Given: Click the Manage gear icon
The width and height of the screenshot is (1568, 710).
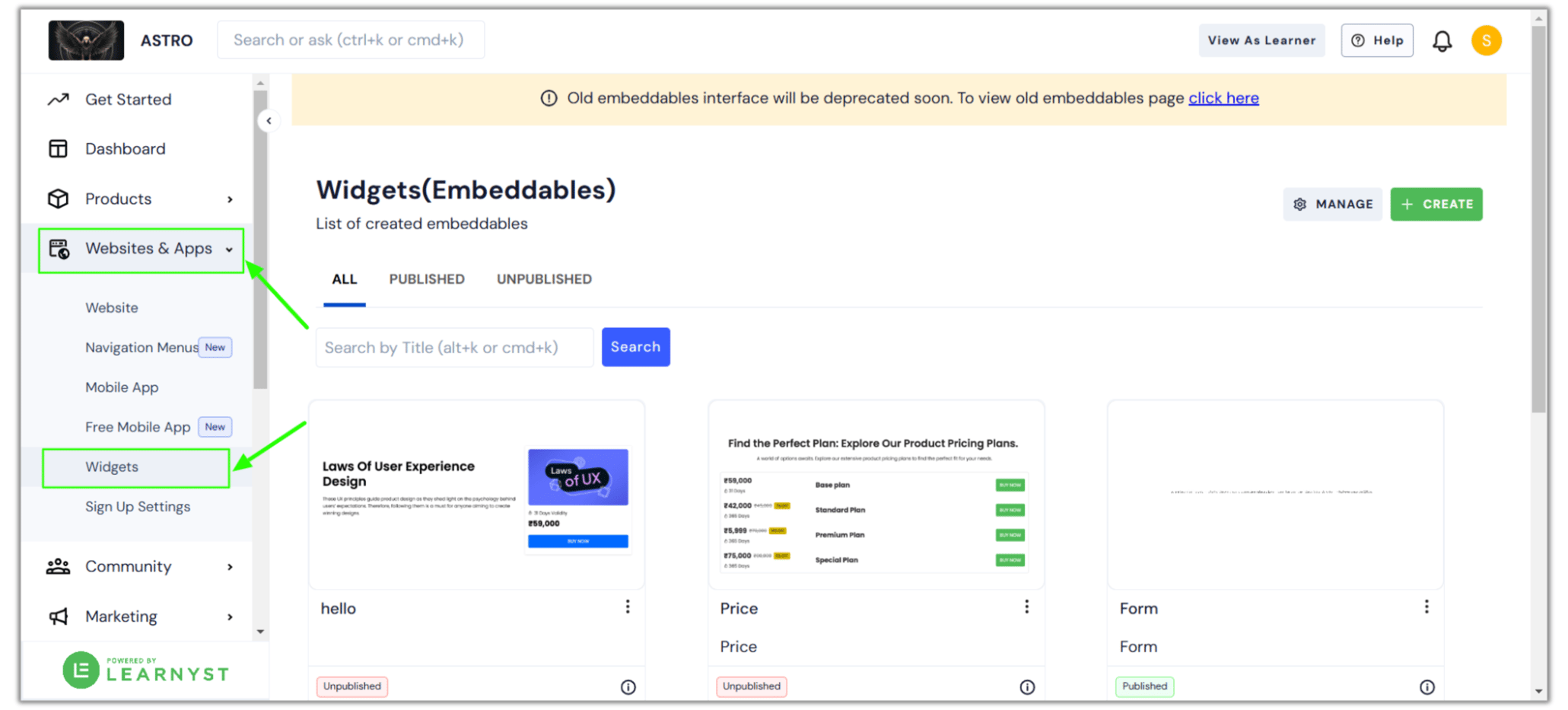Looking at the screenshot, I should pos(1299,204).
